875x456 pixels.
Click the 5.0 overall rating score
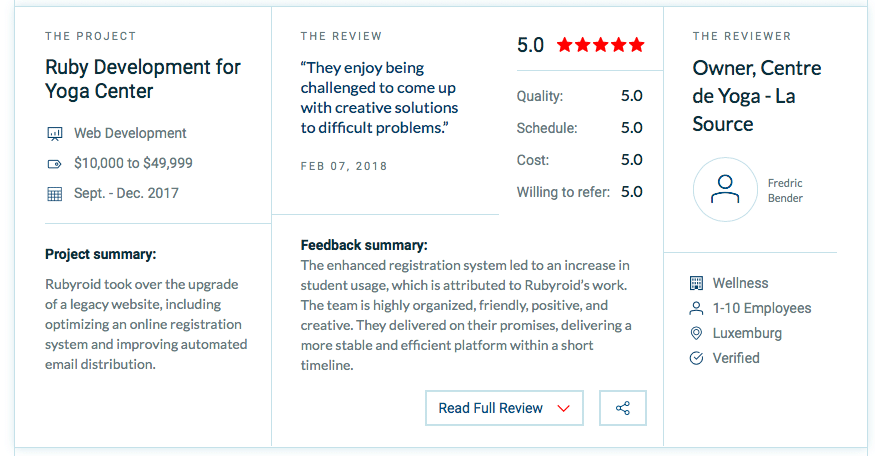click(530, 45)
